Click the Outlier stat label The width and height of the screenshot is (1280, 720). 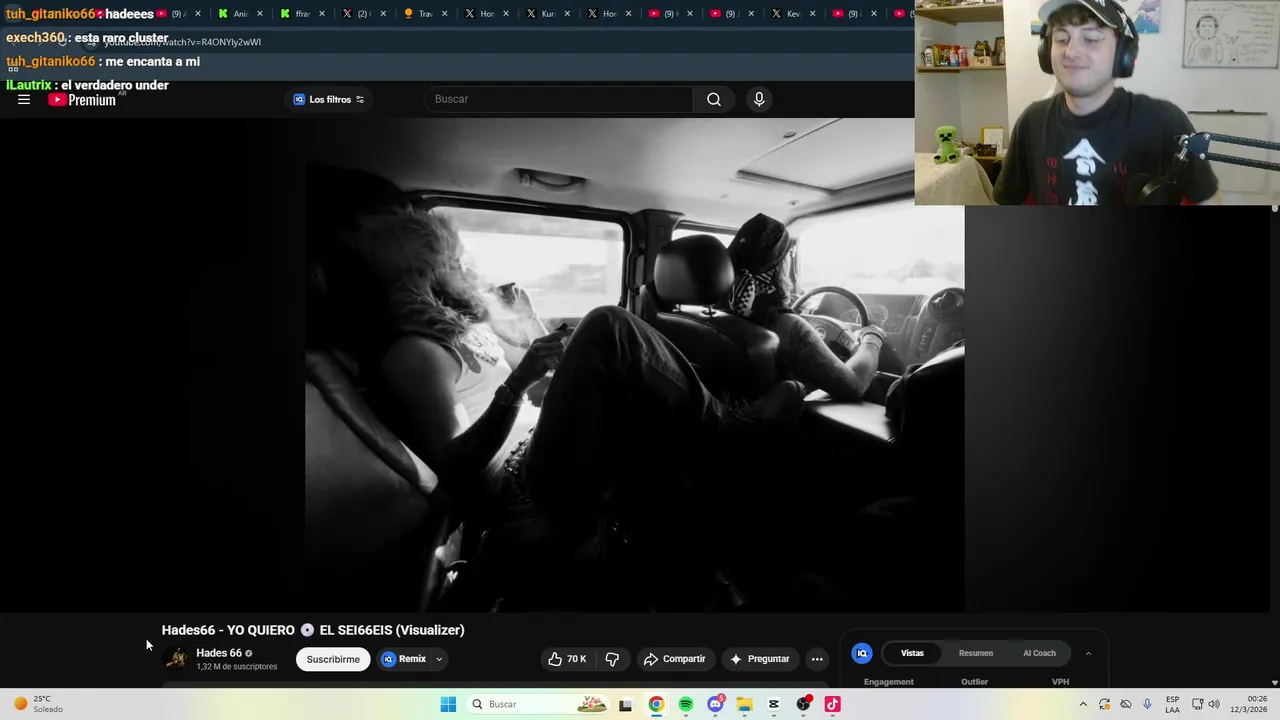974,682
